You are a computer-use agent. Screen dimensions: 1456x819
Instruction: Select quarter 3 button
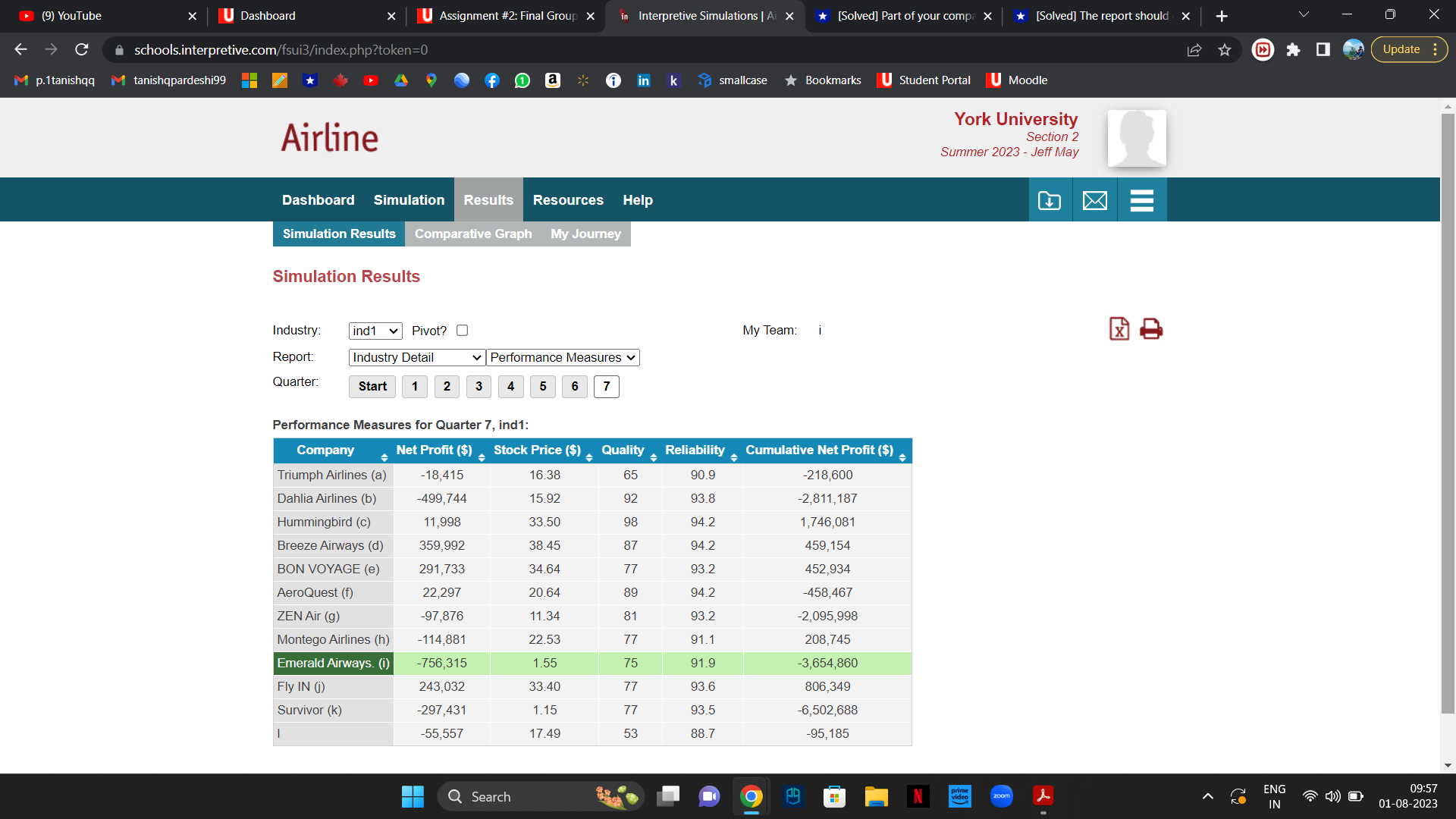(479, 387)
